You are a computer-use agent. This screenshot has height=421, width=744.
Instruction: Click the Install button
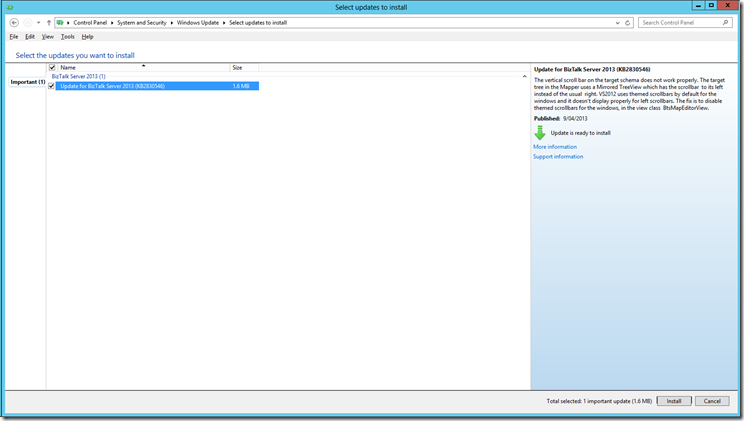tap(674, 401)
